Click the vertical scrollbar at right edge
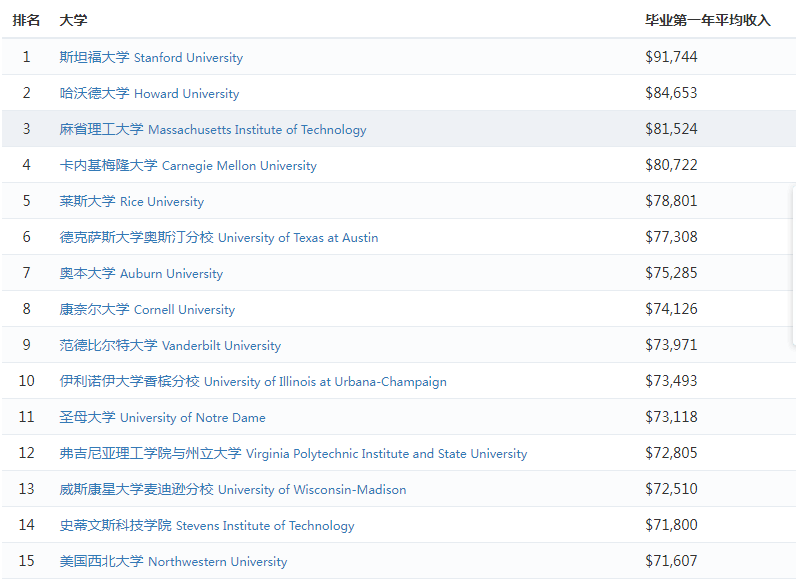The height and width of the screenshot is (582, 796). pyautogui.click(x=793, y=265)
